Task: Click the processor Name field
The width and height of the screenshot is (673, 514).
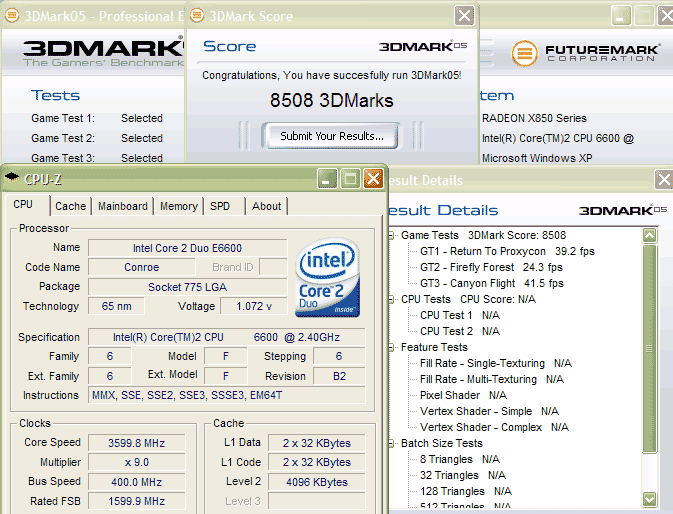Action: (188, 248)
